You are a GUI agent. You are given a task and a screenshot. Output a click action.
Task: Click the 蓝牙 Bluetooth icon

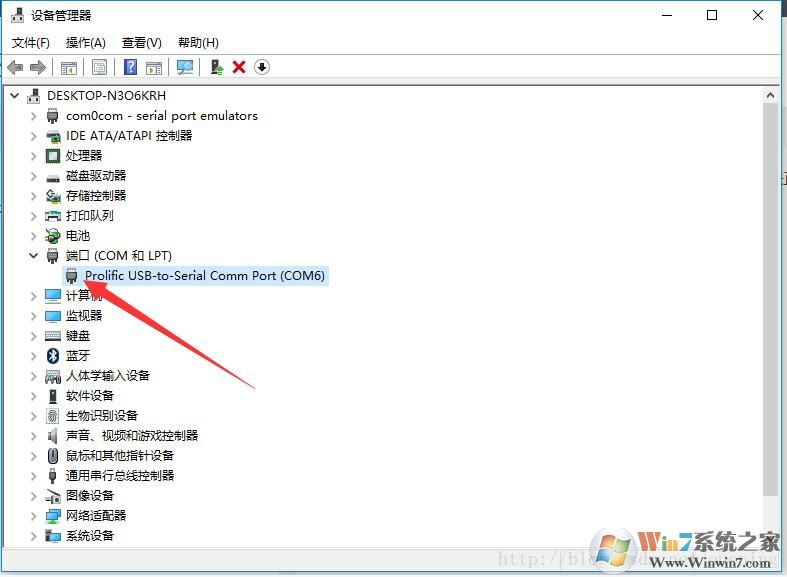[53, 356]
